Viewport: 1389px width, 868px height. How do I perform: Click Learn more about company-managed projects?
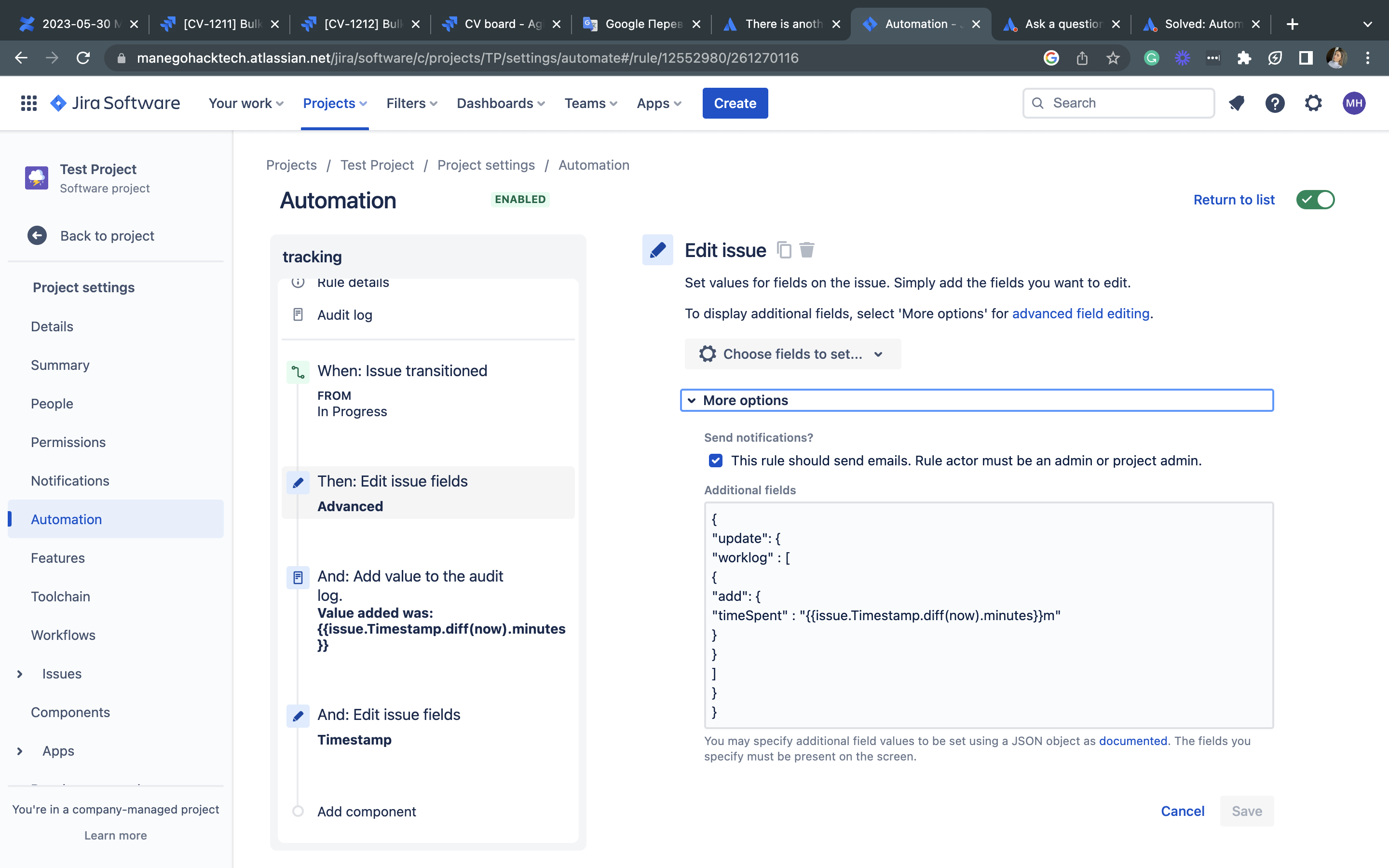115,835
